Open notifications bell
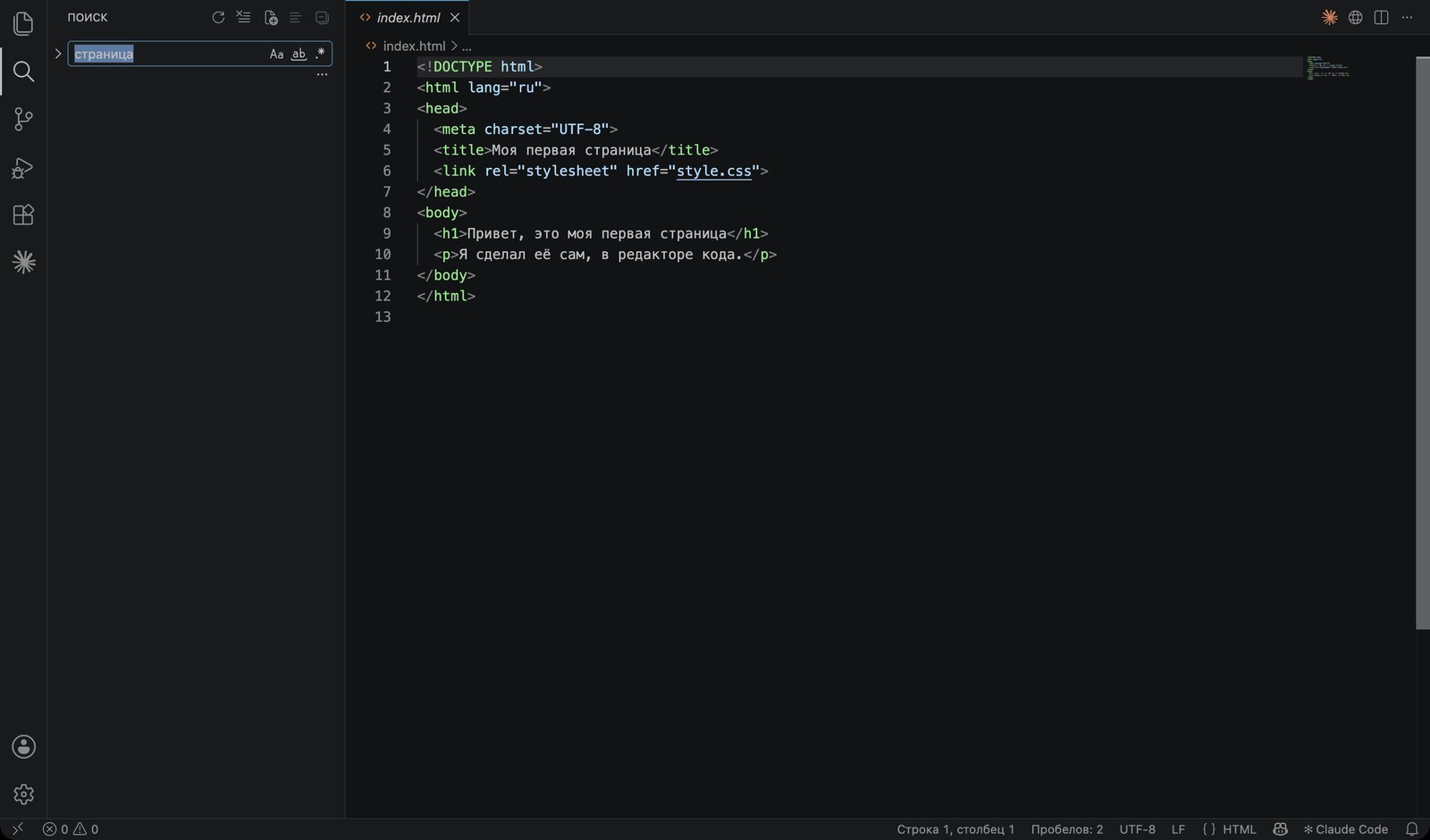Image resolution: width=1430 pixels, height=840 pixels. tap(1412, 829)
